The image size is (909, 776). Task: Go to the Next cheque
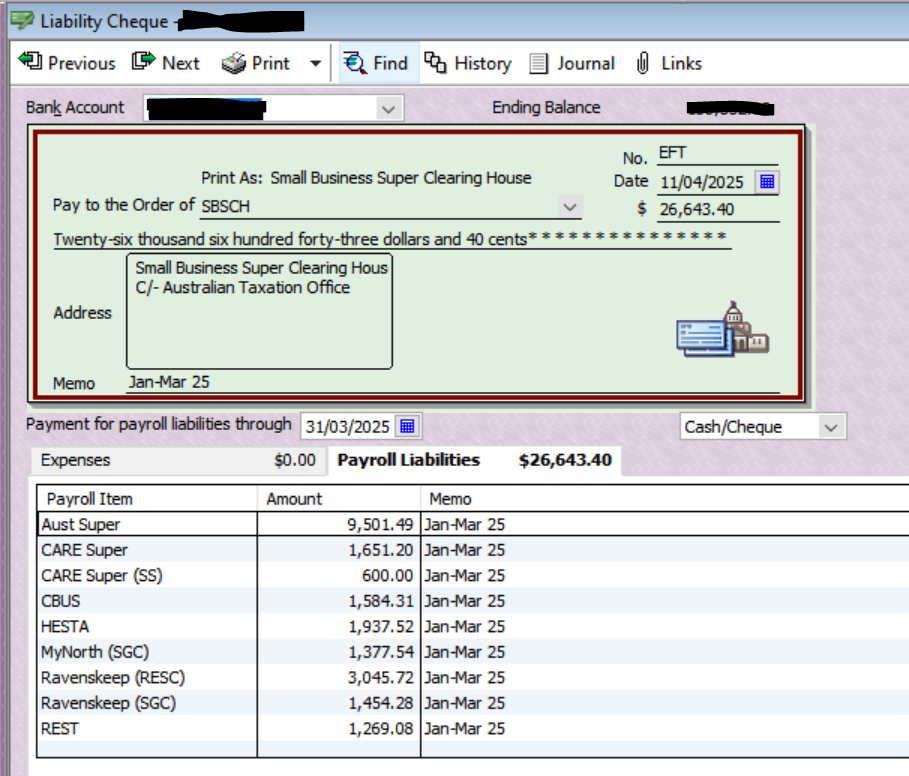(166, 63)
